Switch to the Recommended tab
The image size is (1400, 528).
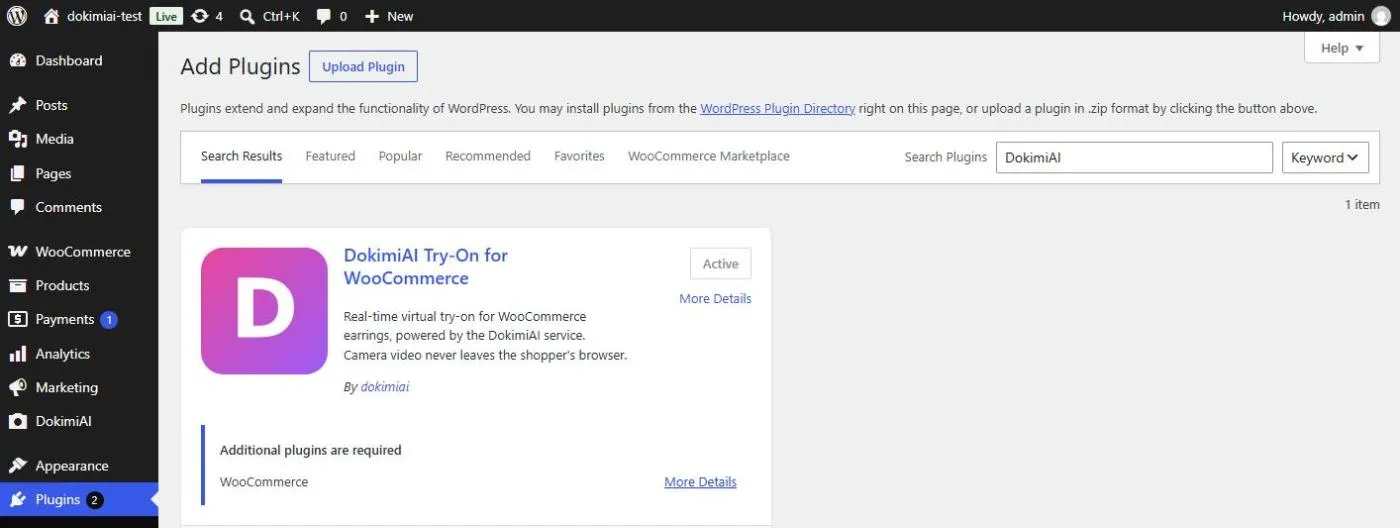(488, 157)
